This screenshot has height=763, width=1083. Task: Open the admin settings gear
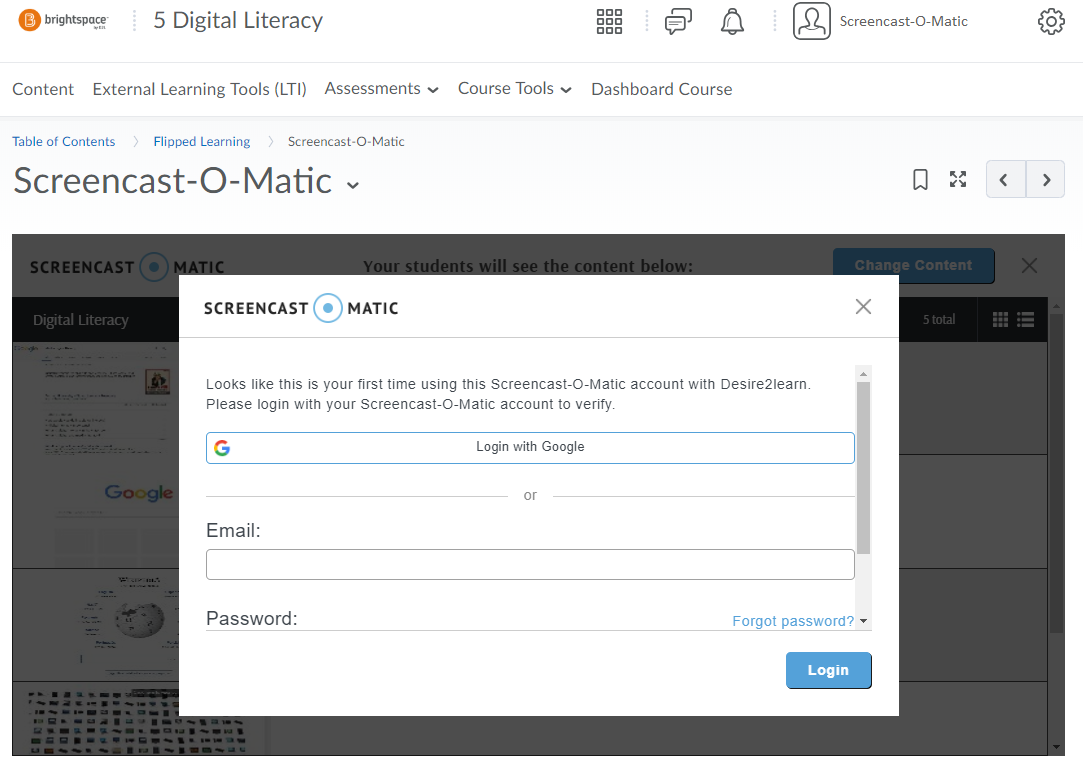coord(1051,21)
